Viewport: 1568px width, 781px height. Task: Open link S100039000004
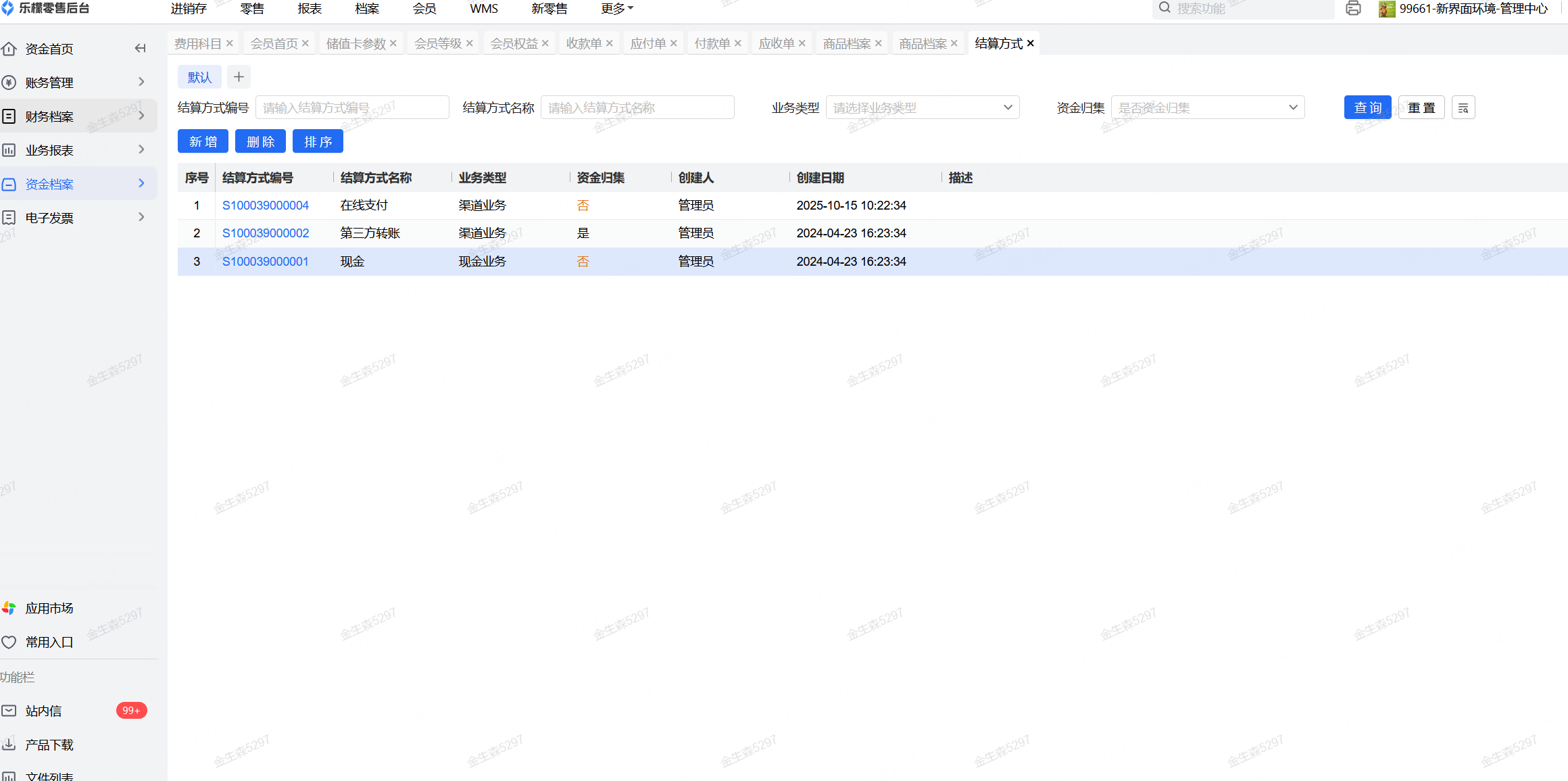[x=266, y=205]
